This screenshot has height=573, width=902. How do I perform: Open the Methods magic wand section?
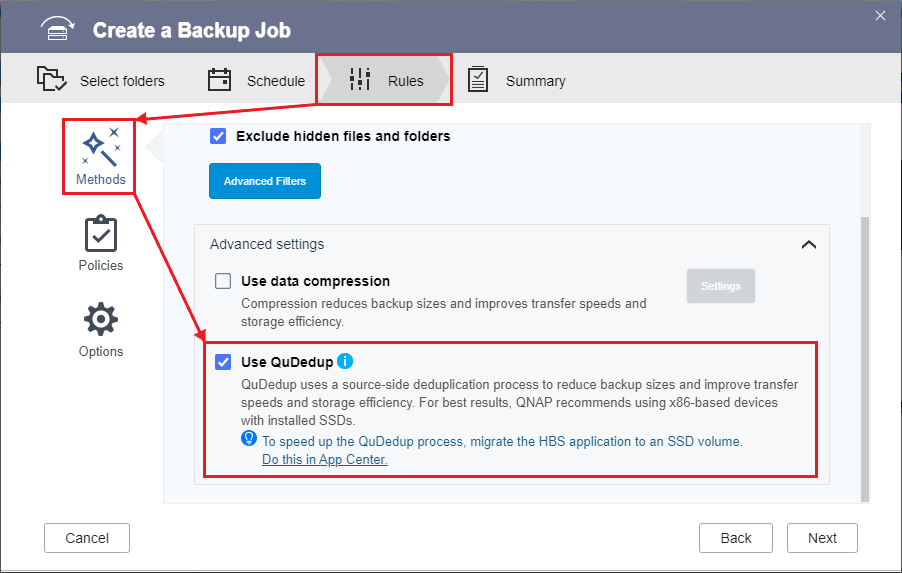pos(101,156)
